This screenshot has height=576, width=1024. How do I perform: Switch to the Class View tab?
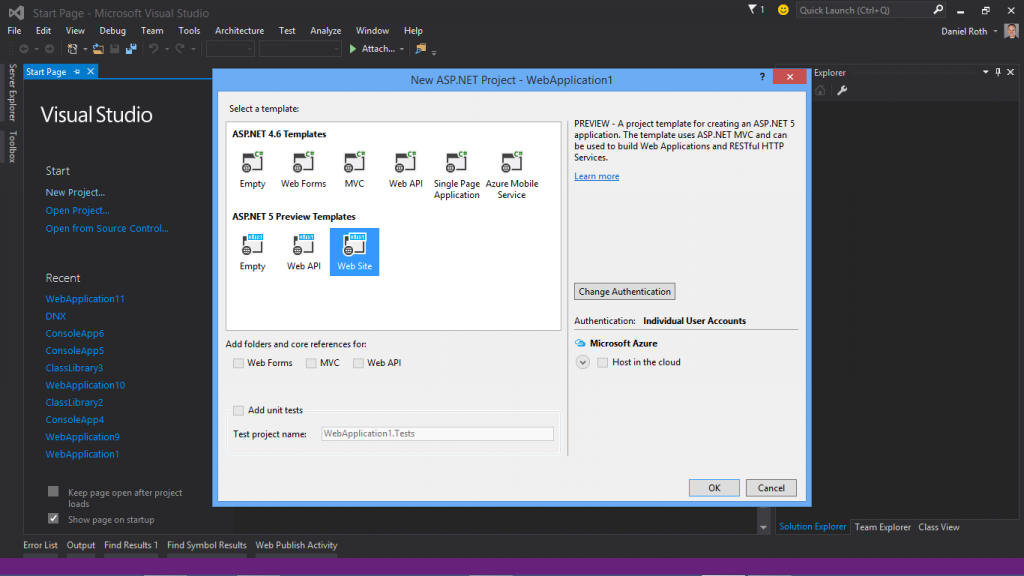click(x=938, y=527)
